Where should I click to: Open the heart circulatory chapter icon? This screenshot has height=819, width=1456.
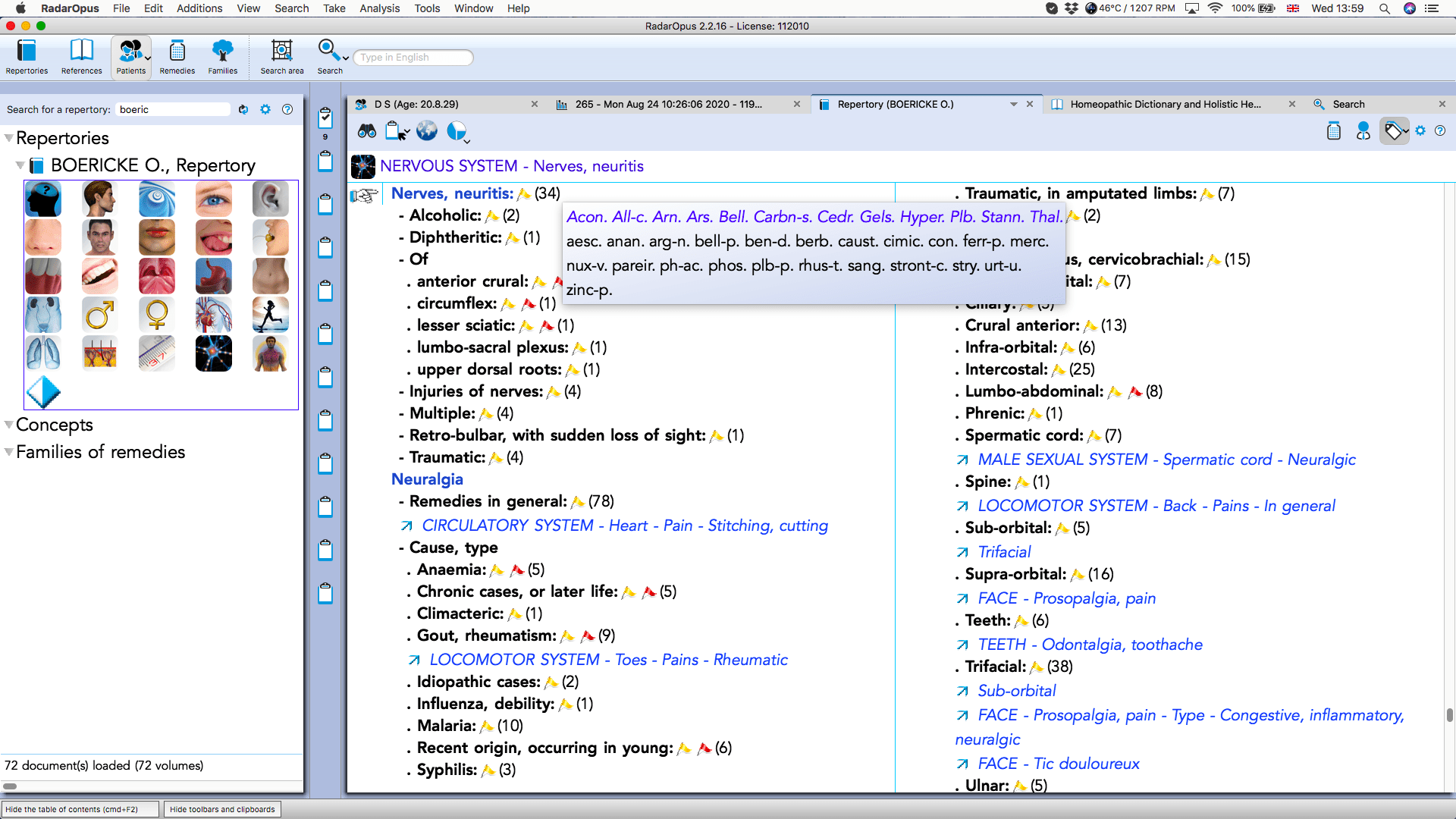pos(214,315)
